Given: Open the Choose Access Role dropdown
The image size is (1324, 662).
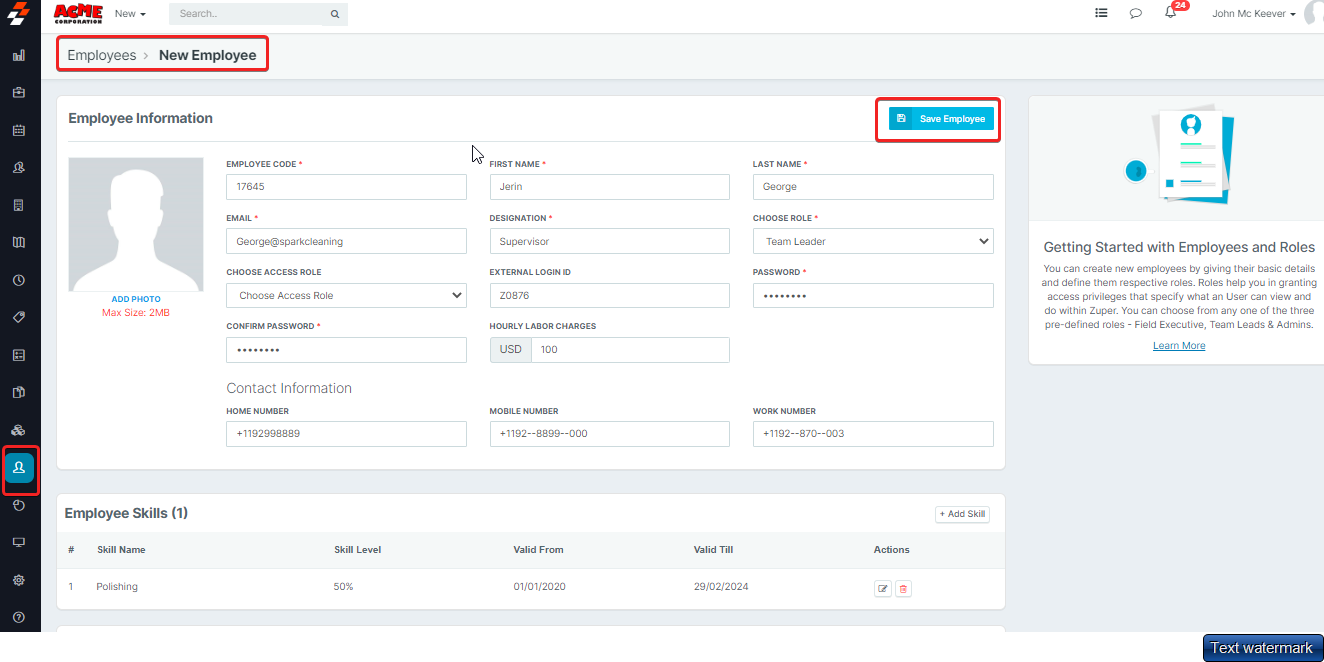Looking at the screenshot, I should 346,295.
